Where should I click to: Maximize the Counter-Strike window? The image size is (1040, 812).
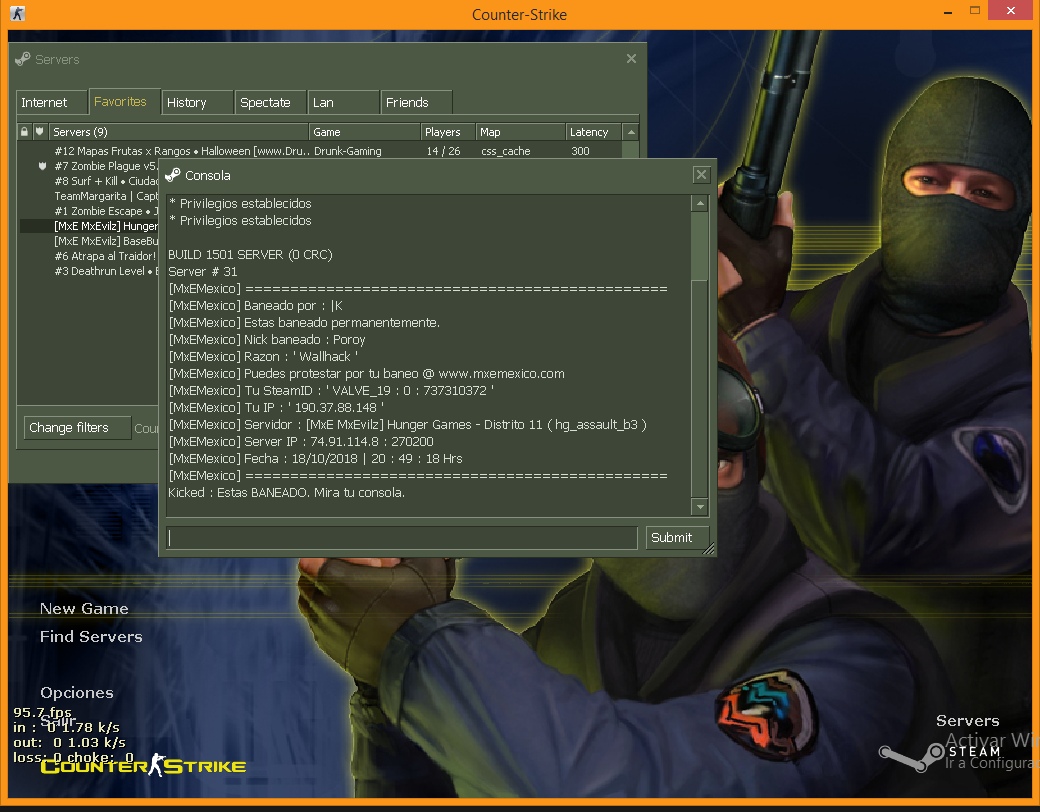974,11
